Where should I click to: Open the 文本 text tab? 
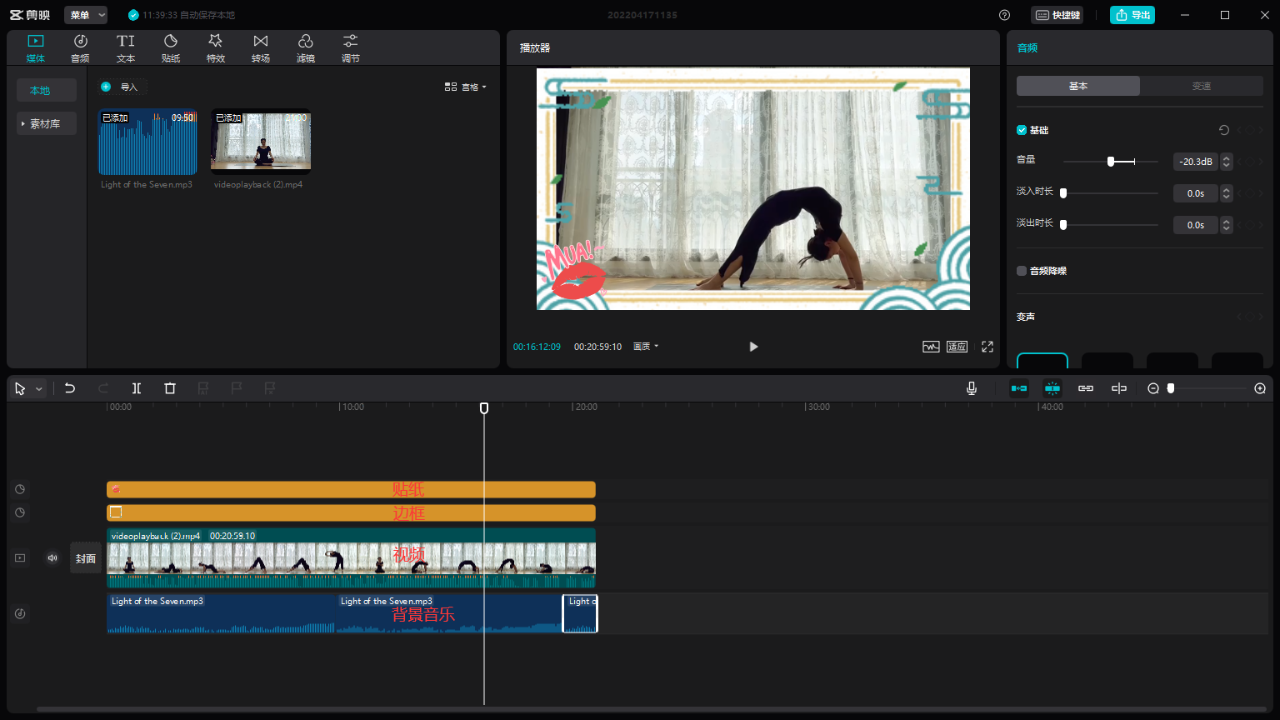125,47
